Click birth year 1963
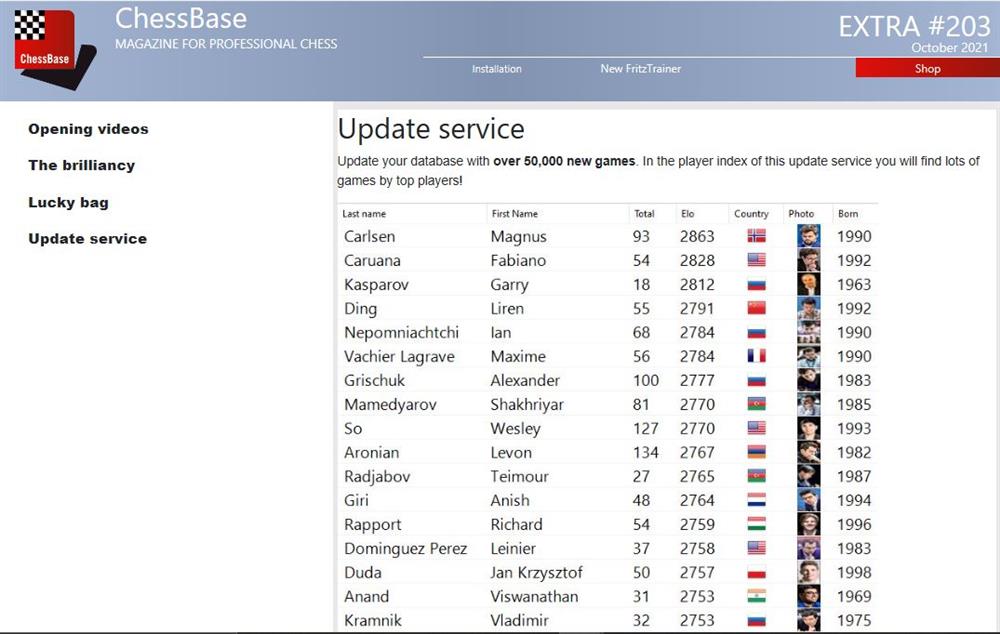The image size is (1000, 634). [x=854, y=284]
